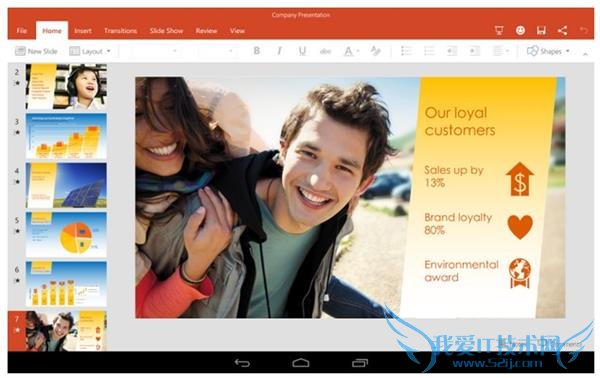The width and height of the screenshot is (600, 378).
Task: Open the Review tab
Action: point(206,31)
